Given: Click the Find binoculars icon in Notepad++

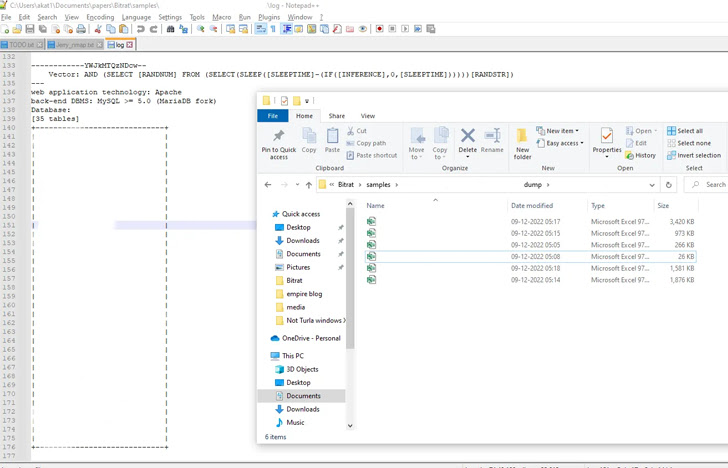Looking at the screenshot, I should coord(171,29).
